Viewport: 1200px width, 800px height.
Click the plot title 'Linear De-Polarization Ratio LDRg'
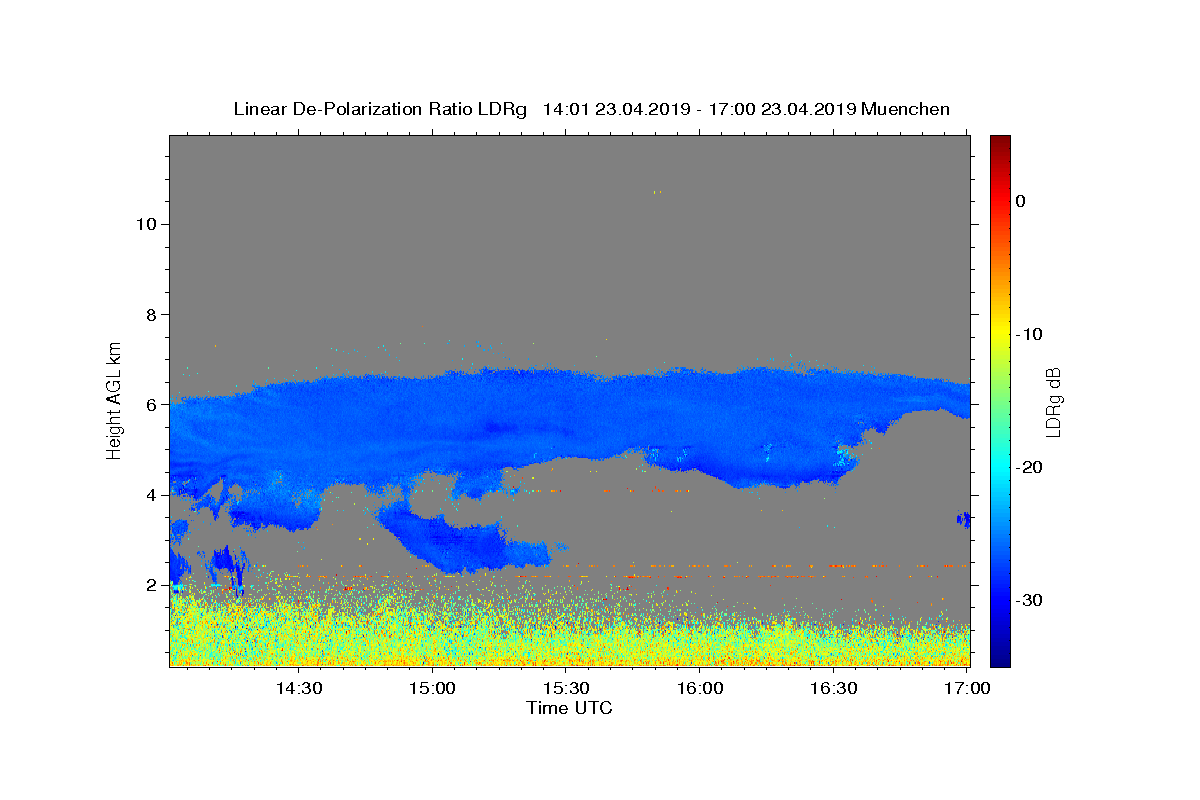[x=380, y=109]
